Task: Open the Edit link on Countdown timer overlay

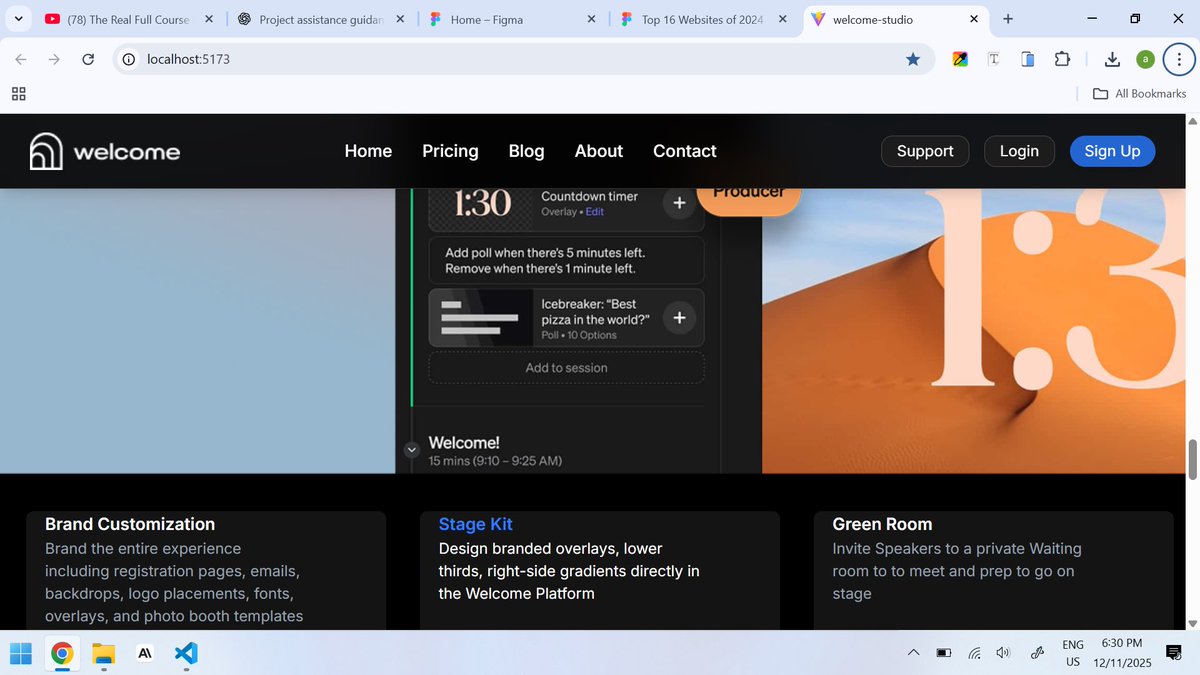Action: click(595, 211)
